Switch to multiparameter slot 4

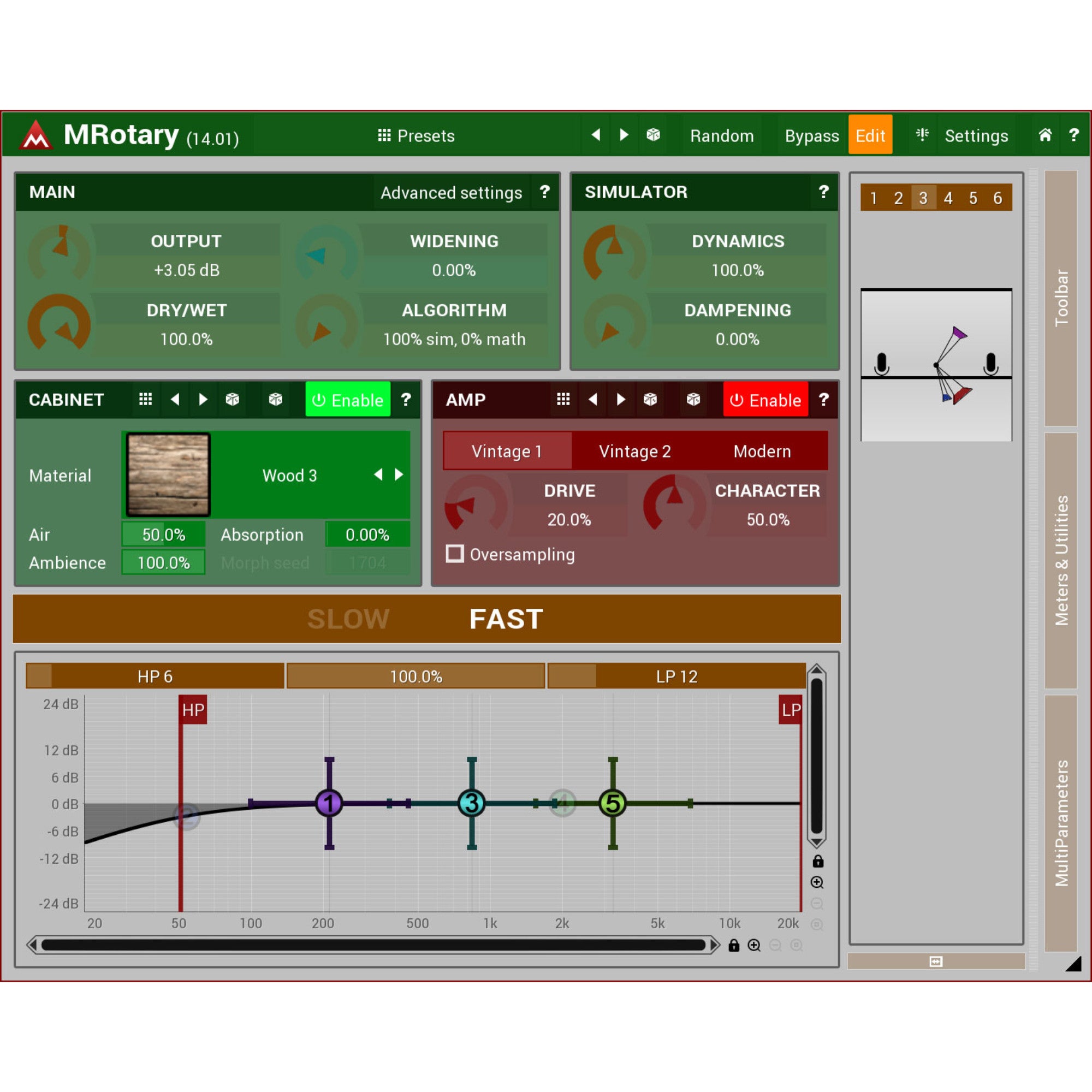coord(948,198)
